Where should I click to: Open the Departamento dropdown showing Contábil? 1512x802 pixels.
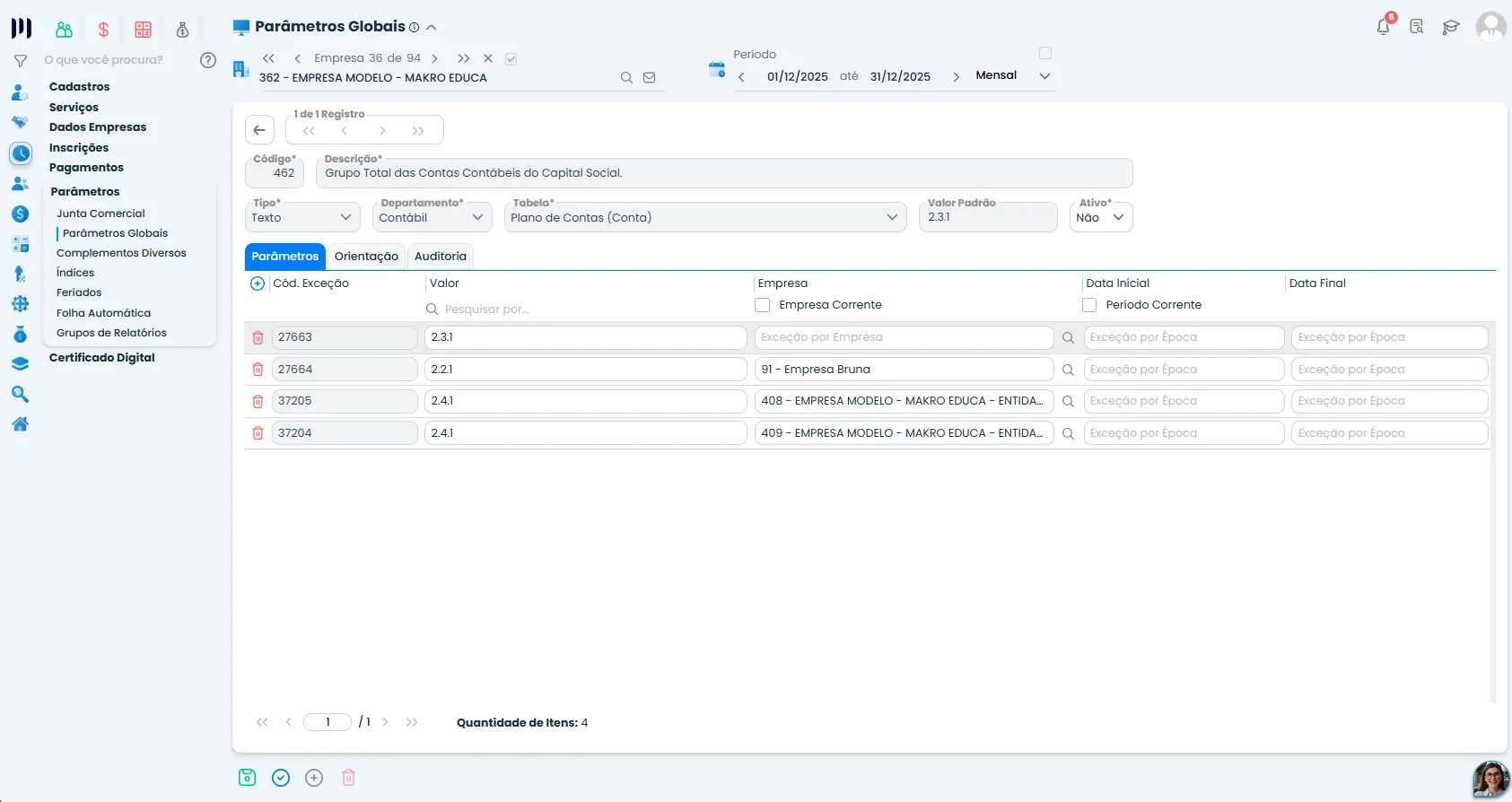pyautogui.click(x=432, y=217)
